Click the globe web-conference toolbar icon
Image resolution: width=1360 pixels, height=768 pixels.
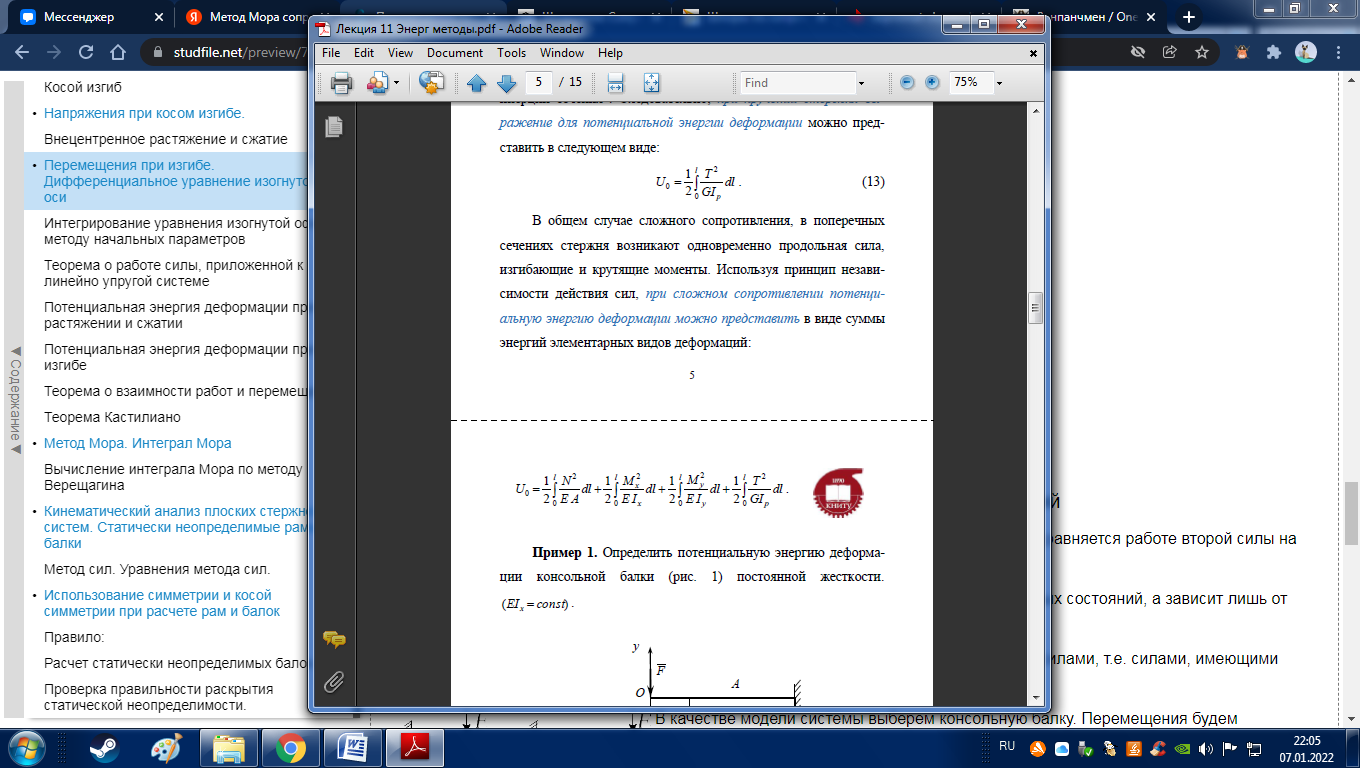431,83
